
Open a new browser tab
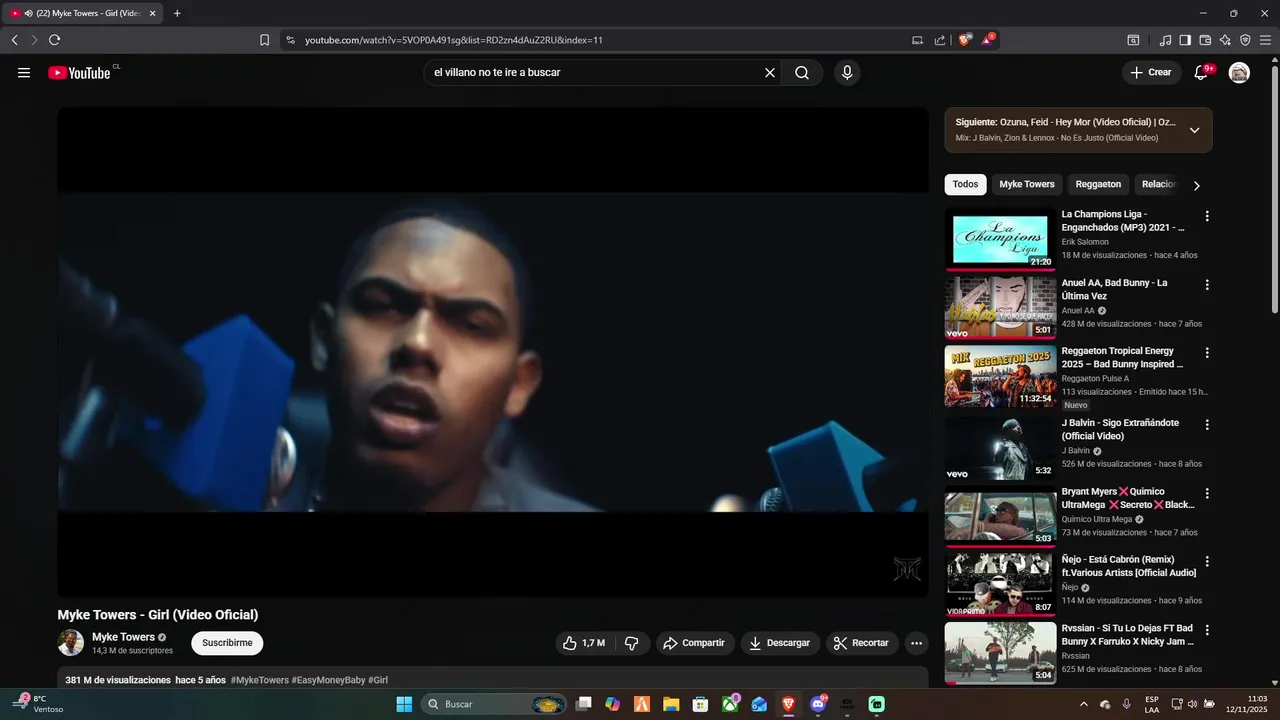coord(177,13)
